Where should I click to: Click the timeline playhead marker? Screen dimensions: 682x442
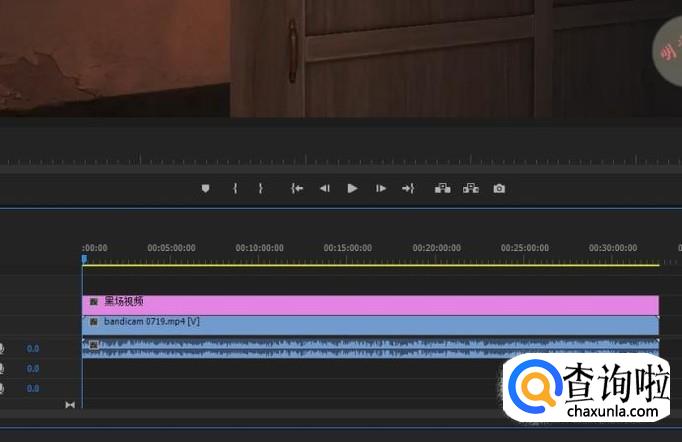[84, 259]
